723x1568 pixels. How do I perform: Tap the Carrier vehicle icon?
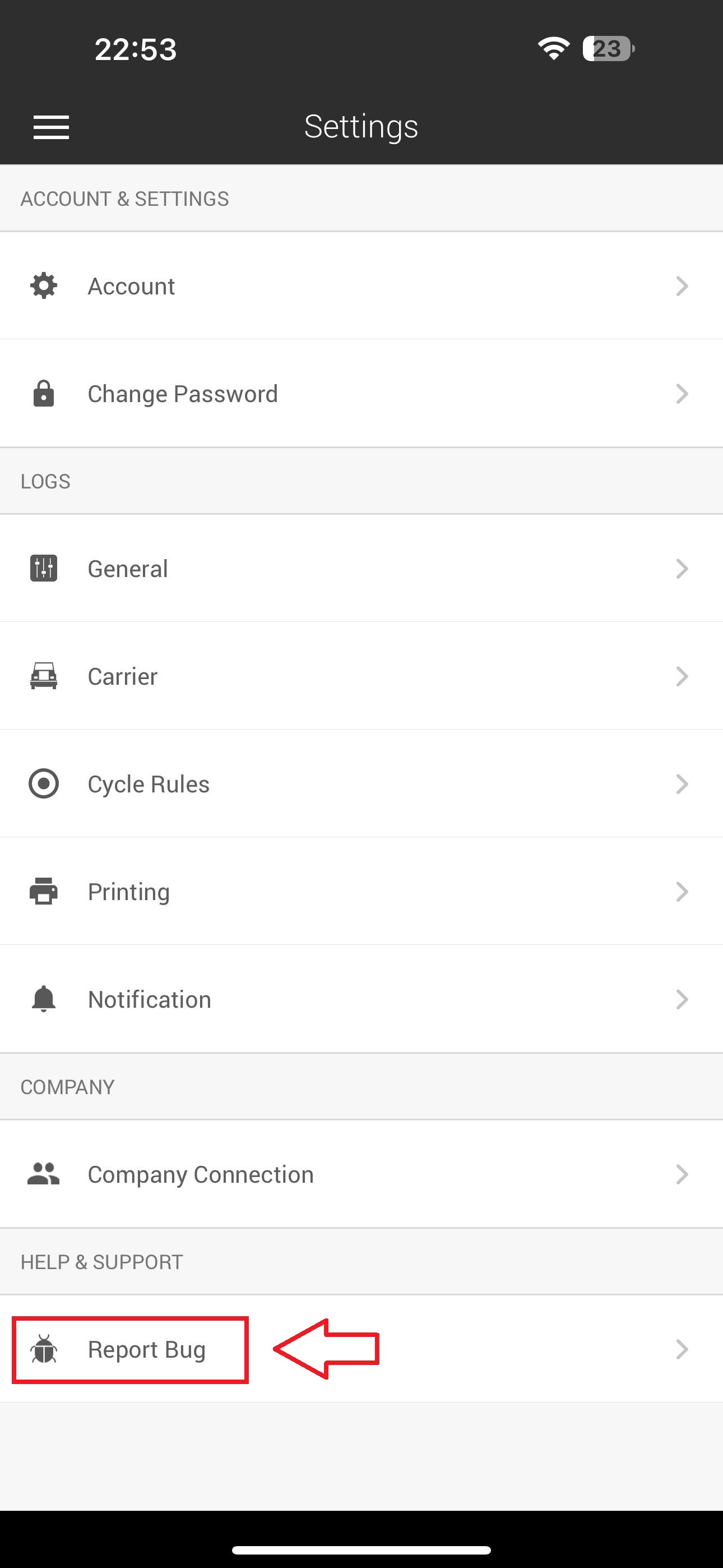[44, 676]
